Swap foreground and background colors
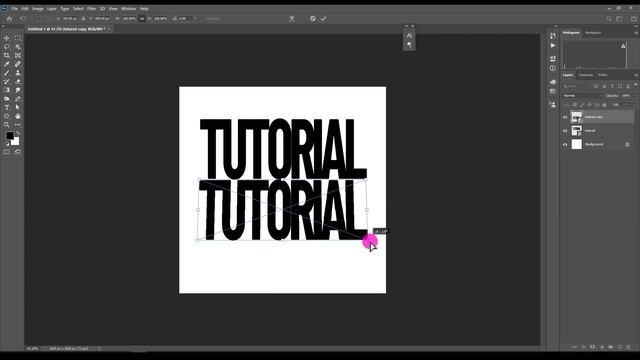640x360 pixels. click(x=18, y=133)
